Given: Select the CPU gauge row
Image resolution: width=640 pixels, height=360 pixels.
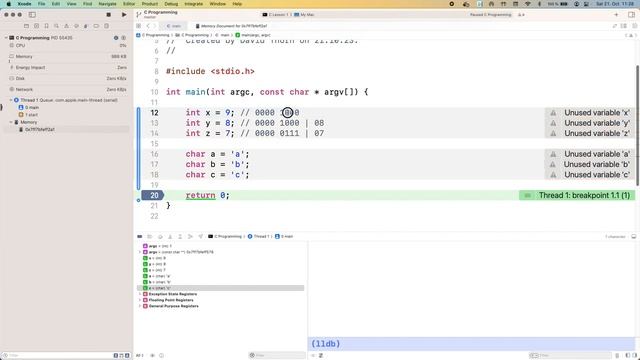Looking at the screenshot, I should [68, 46].
